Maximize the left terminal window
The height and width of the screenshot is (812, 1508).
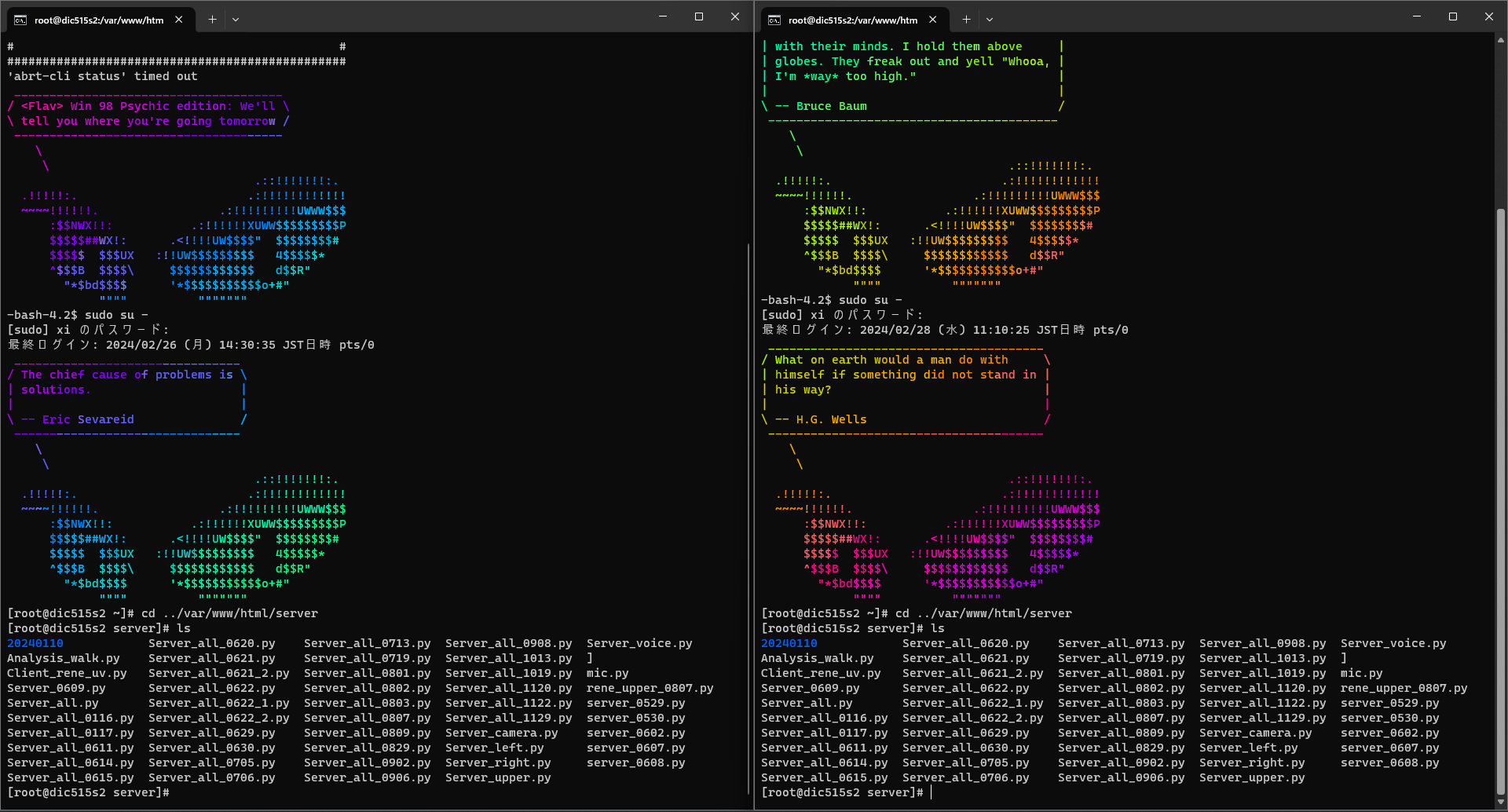(699, 16)
